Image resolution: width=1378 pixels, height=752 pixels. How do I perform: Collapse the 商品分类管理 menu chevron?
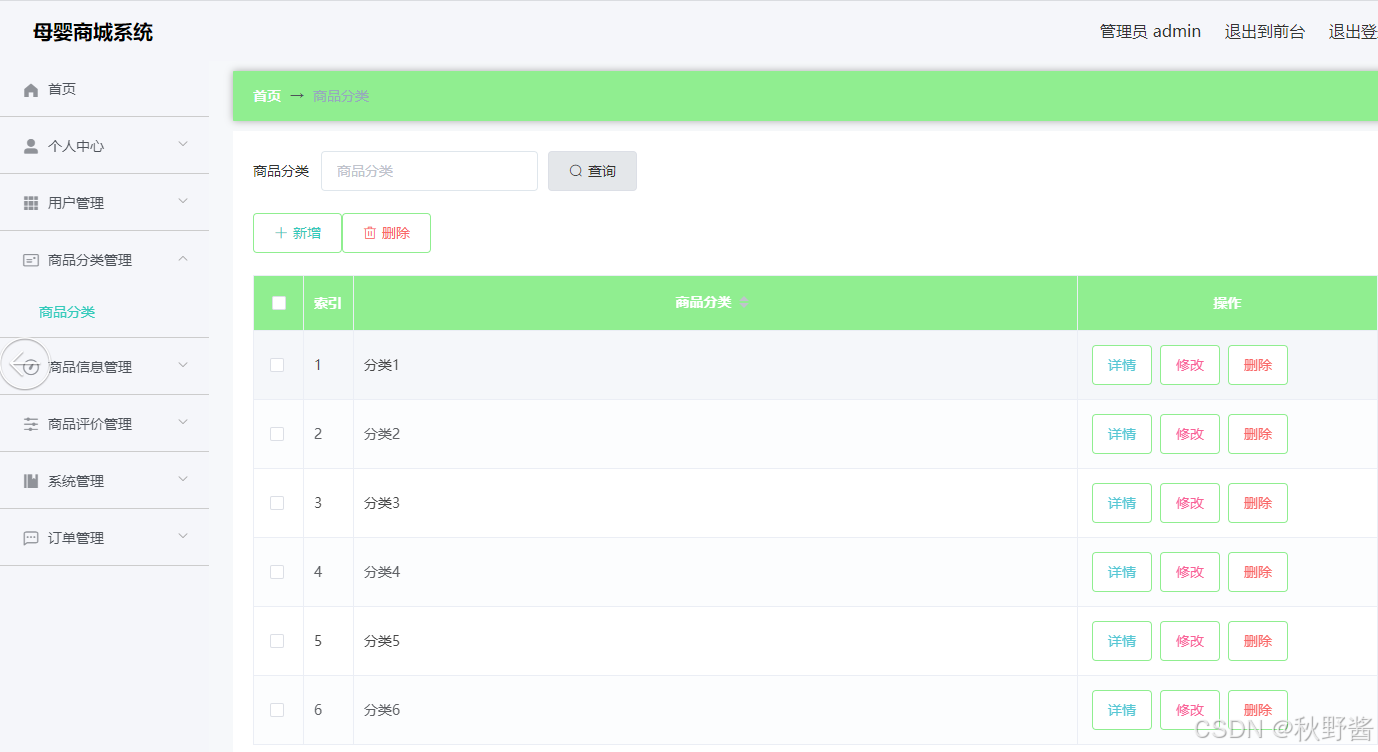click(183, 259)
